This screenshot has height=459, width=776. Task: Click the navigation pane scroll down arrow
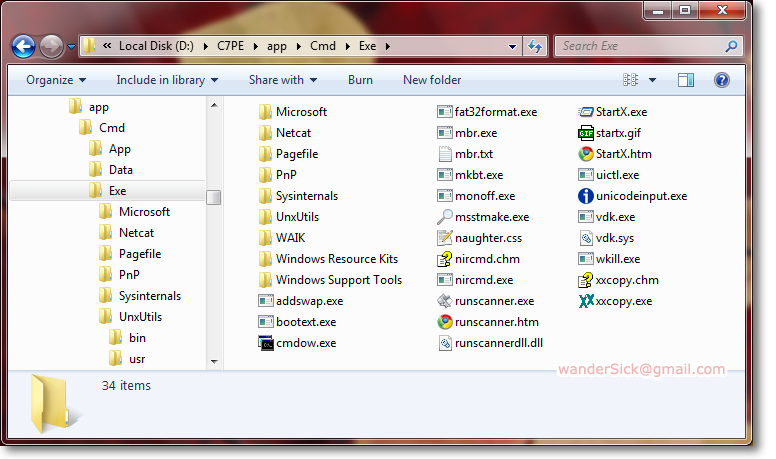[214, 361]
